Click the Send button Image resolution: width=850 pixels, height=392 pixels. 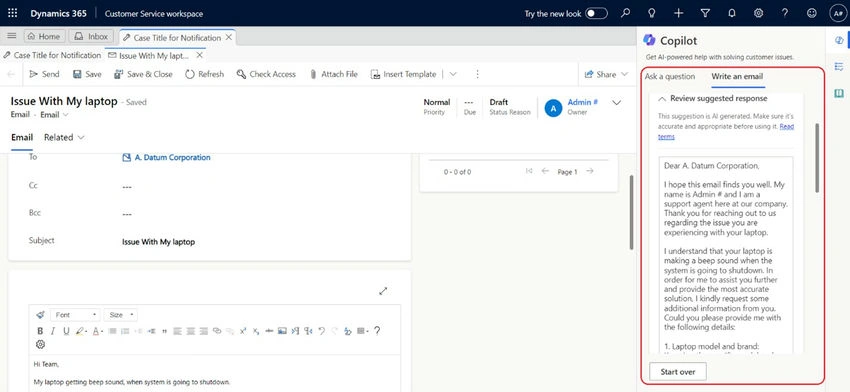click(44, 74)
